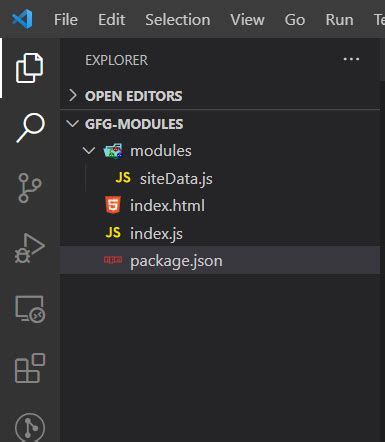Open the Run menu
Viewport: 385px width, 442px height.
(339, 19)
